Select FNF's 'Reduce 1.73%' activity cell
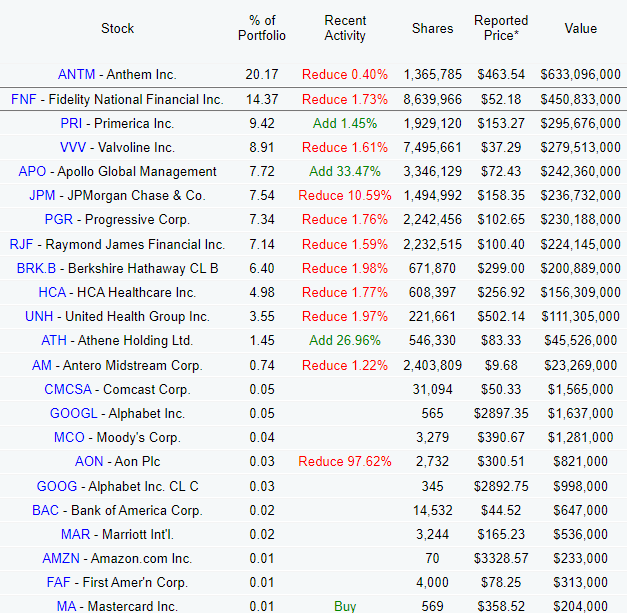629x613 pixels. click(x=345, y=99)
